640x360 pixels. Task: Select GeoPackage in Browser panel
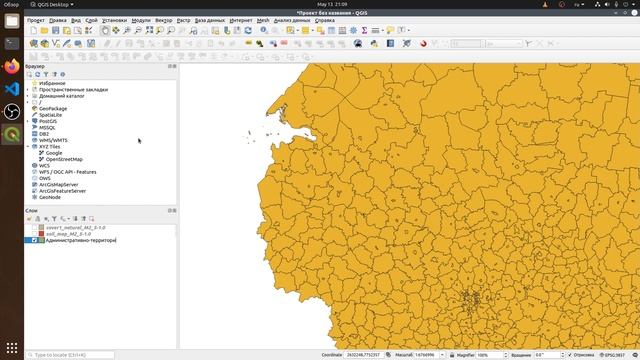[x=53, y=109]
